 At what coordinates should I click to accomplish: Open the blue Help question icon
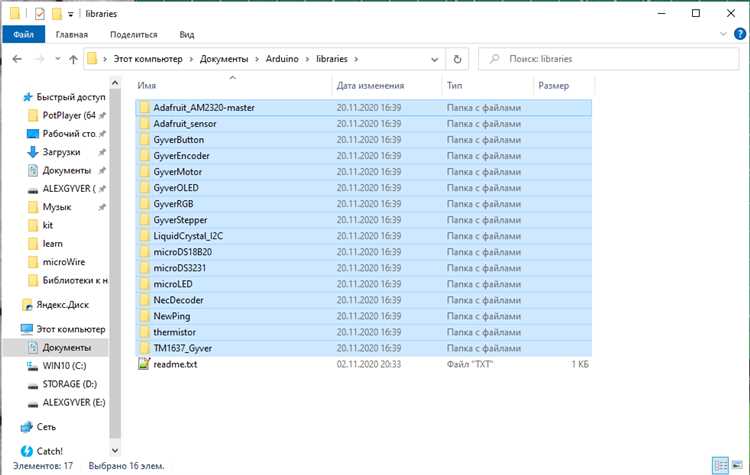tap(739, 34)
